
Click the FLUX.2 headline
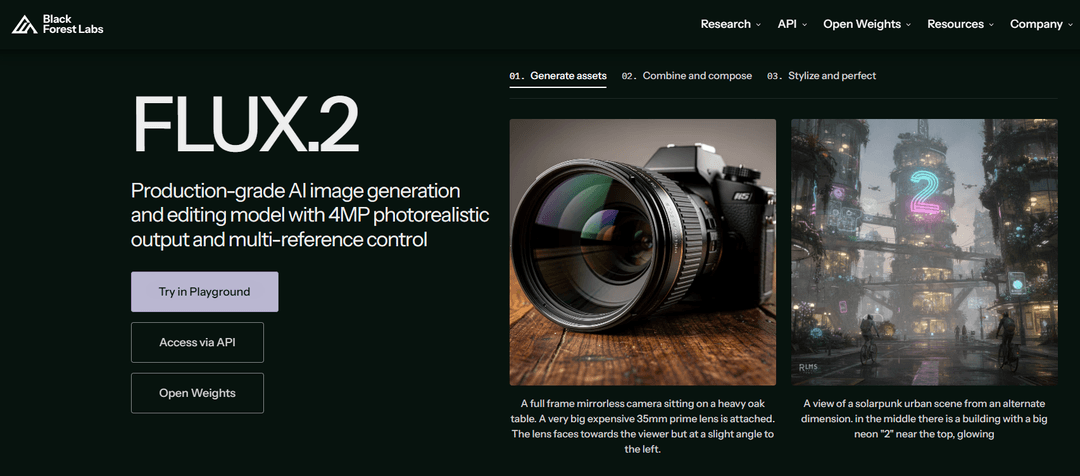click(245, 127)
